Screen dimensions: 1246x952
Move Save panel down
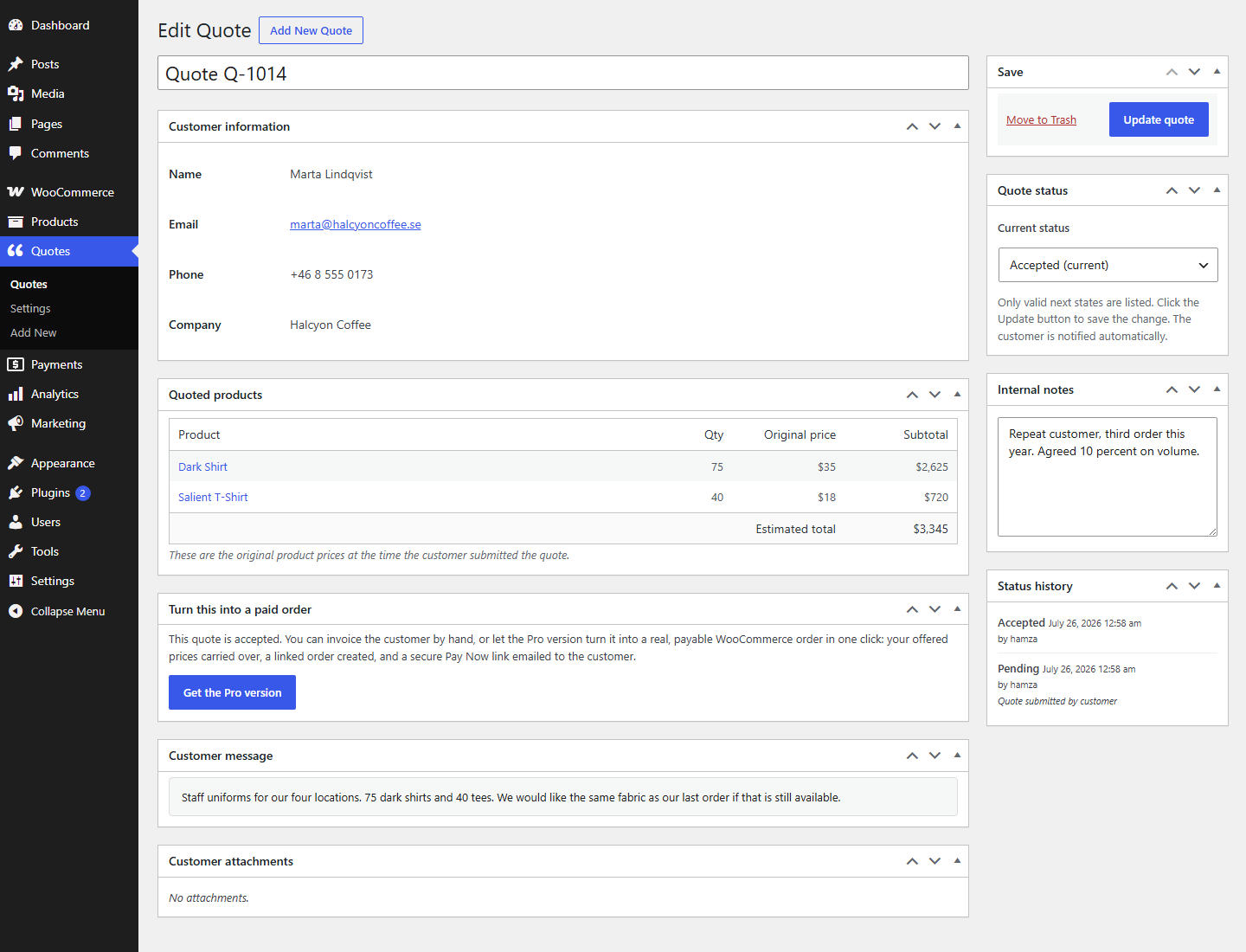[x=1194, y=72]
